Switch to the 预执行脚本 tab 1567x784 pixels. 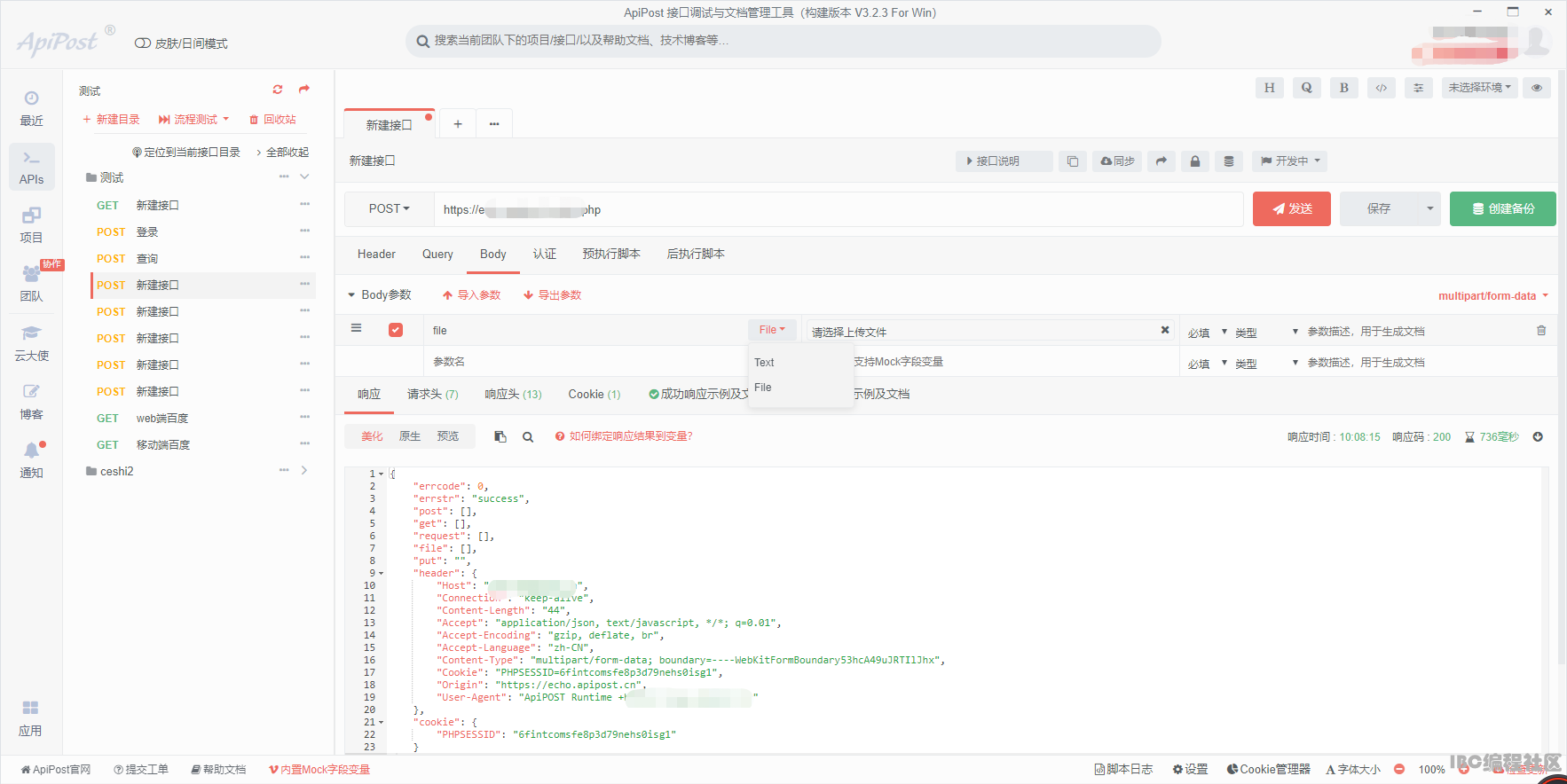point(611,255)
